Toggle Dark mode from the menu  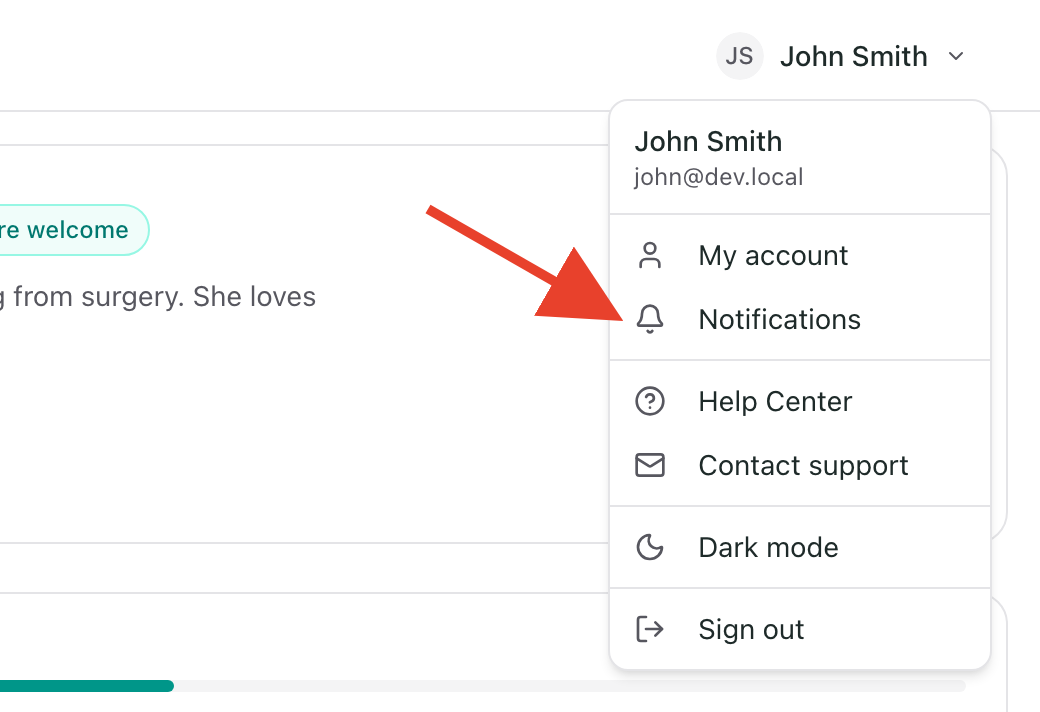(800, 547)
